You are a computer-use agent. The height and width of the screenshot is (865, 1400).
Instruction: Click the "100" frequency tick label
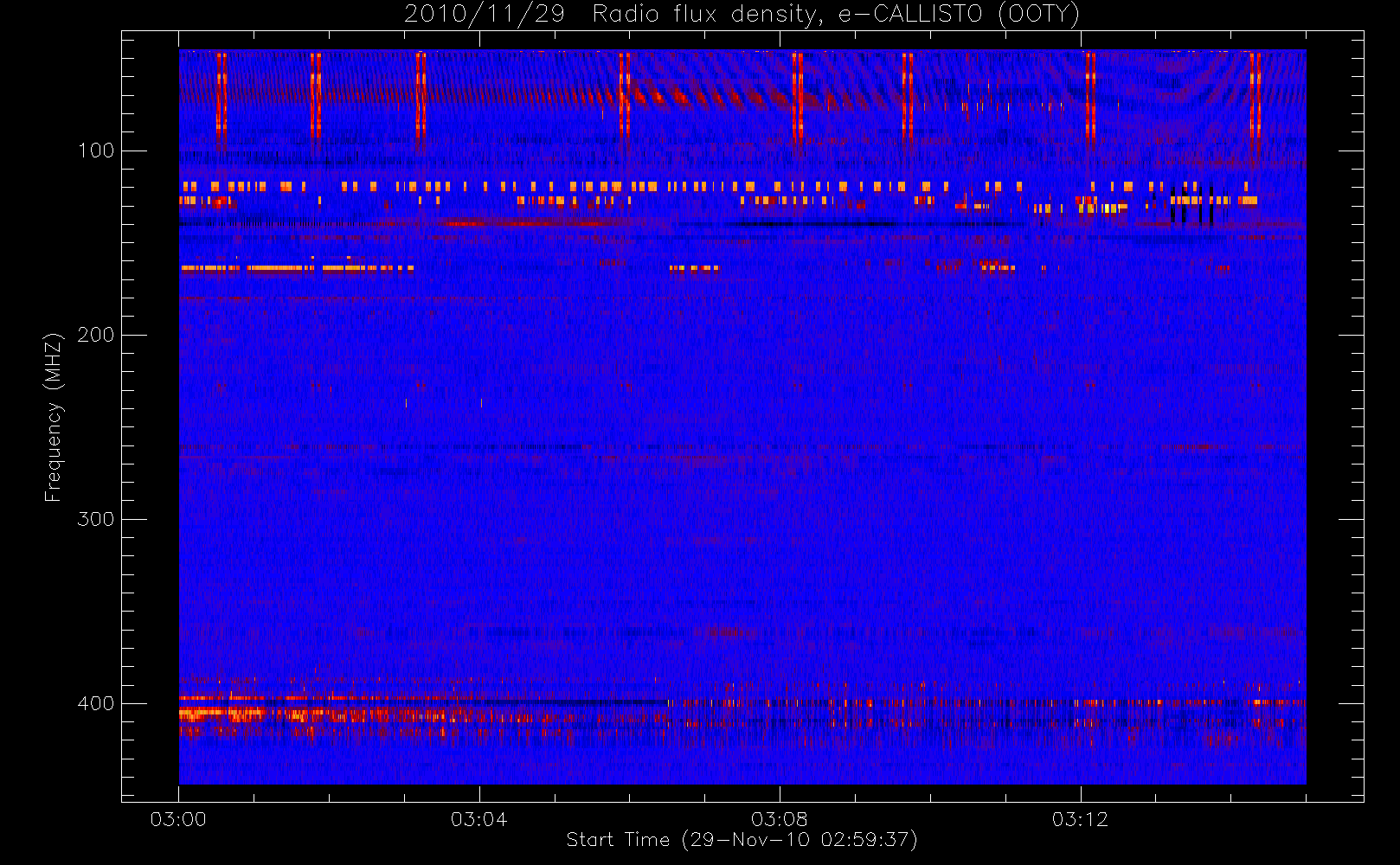pos(96,151)
